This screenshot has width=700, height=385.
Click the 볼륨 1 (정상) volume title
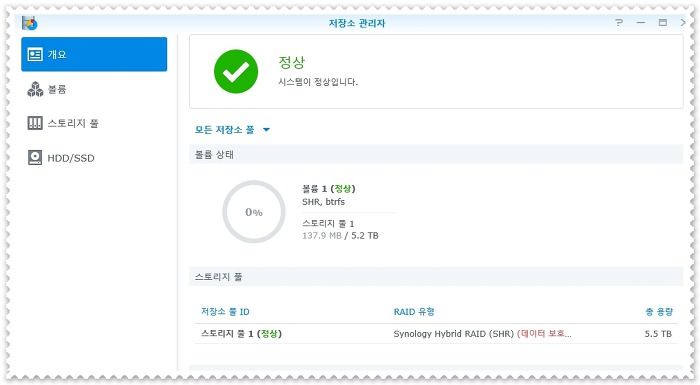(x=329, y=188)
